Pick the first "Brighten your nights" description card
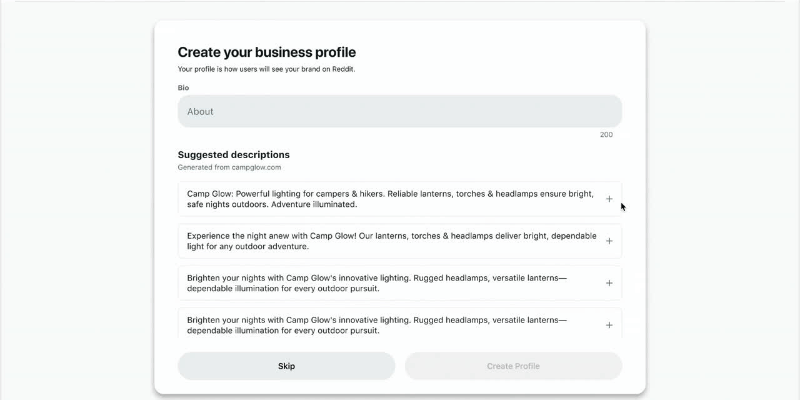The height and width of the screenshot is (400, 800). (x=390, y=283)
